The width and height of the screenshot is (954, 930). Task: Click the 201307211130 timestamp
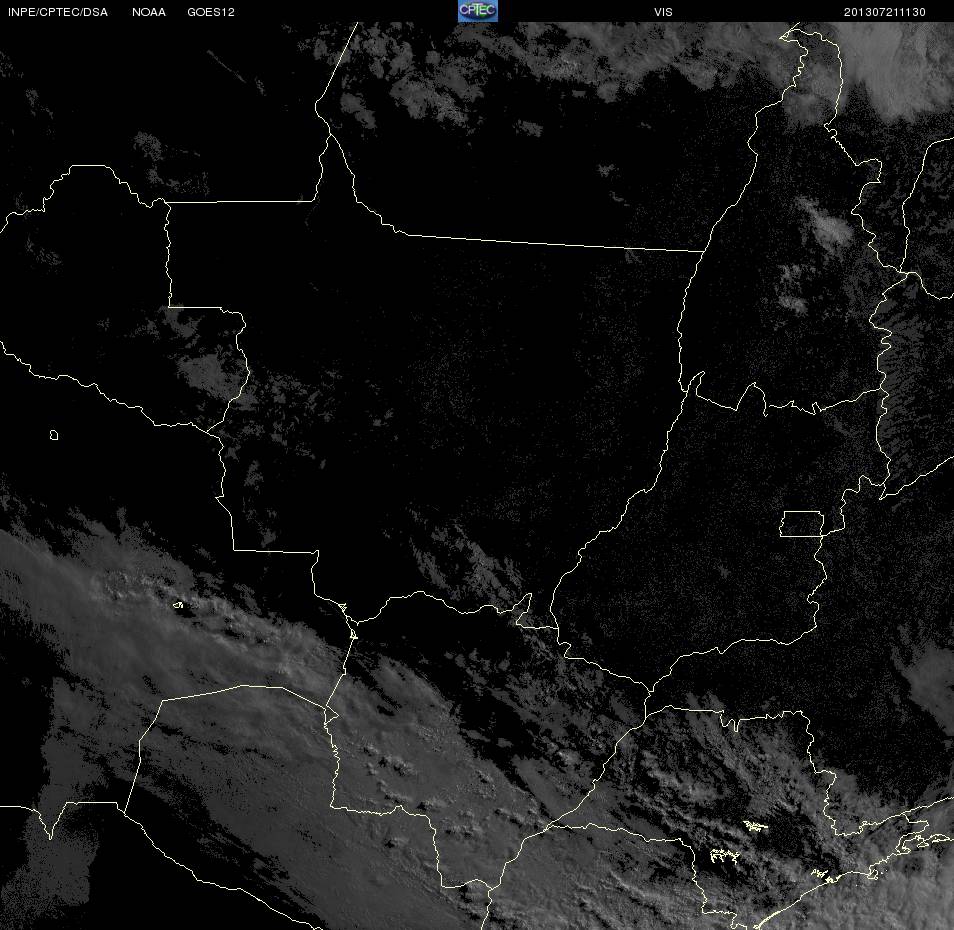[885, 12]
